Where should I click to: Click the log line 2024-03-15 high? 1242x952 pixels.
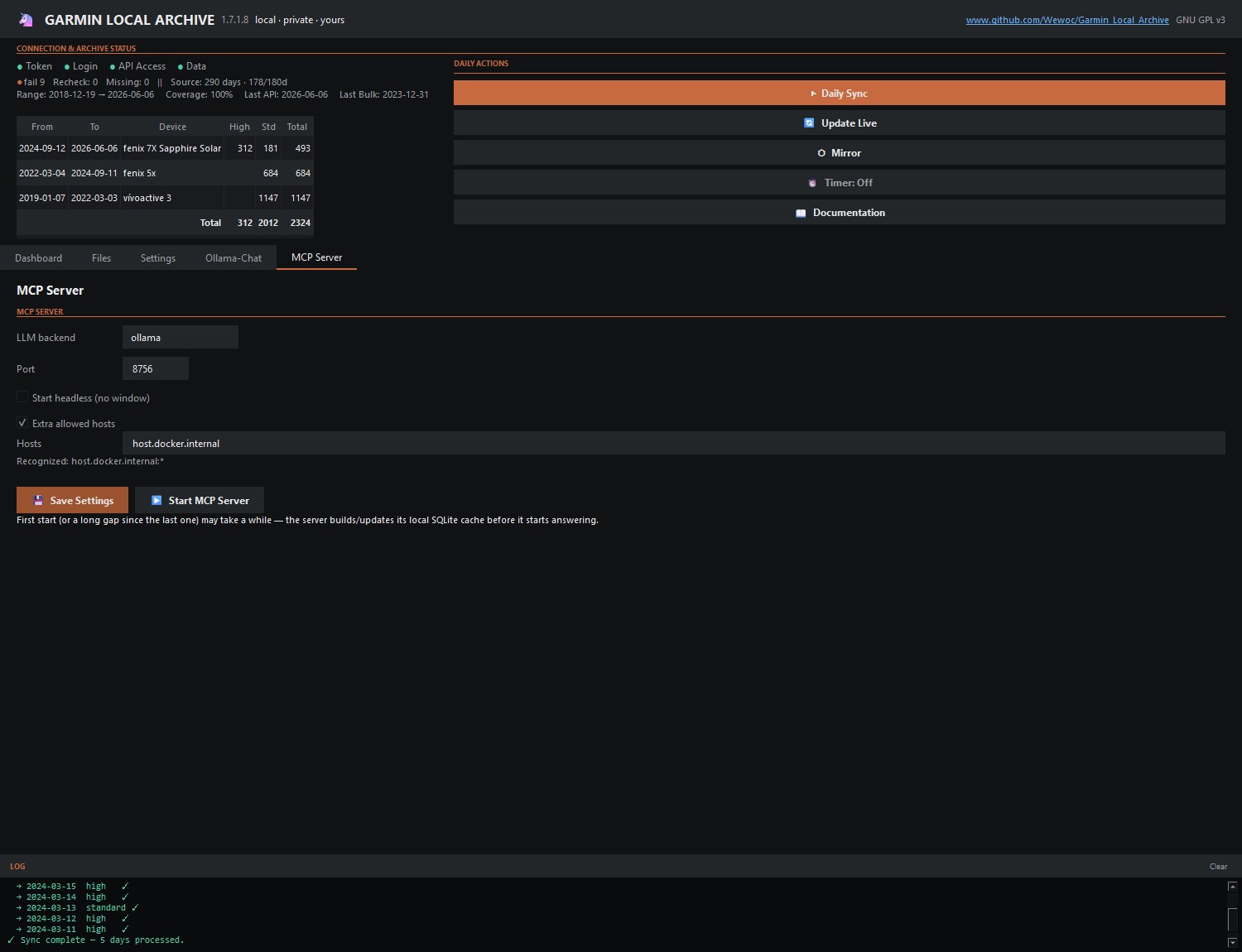click(x=72, y=887)
